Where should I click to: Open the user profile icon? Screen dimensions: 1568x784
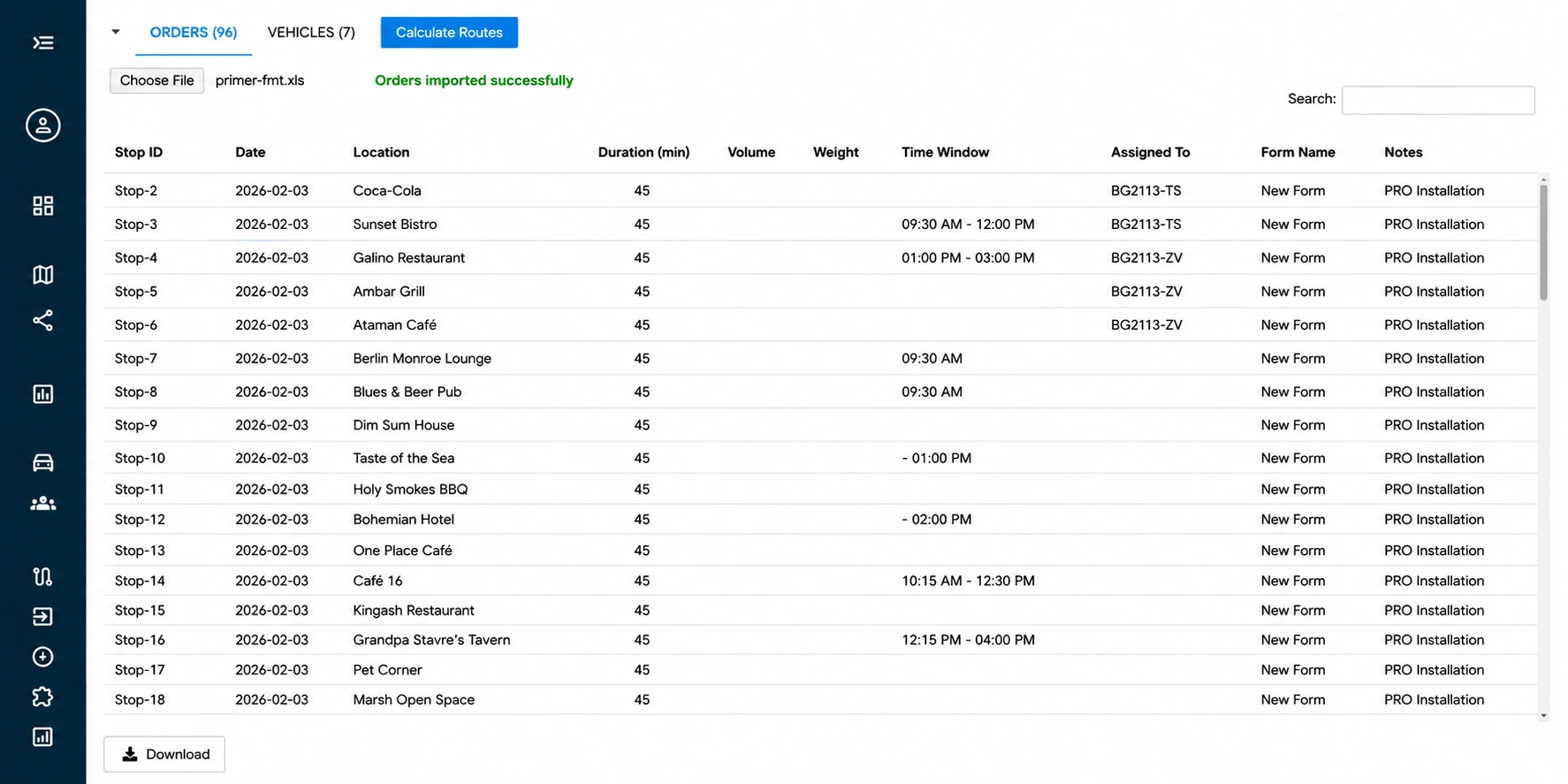tap(42, 126)
